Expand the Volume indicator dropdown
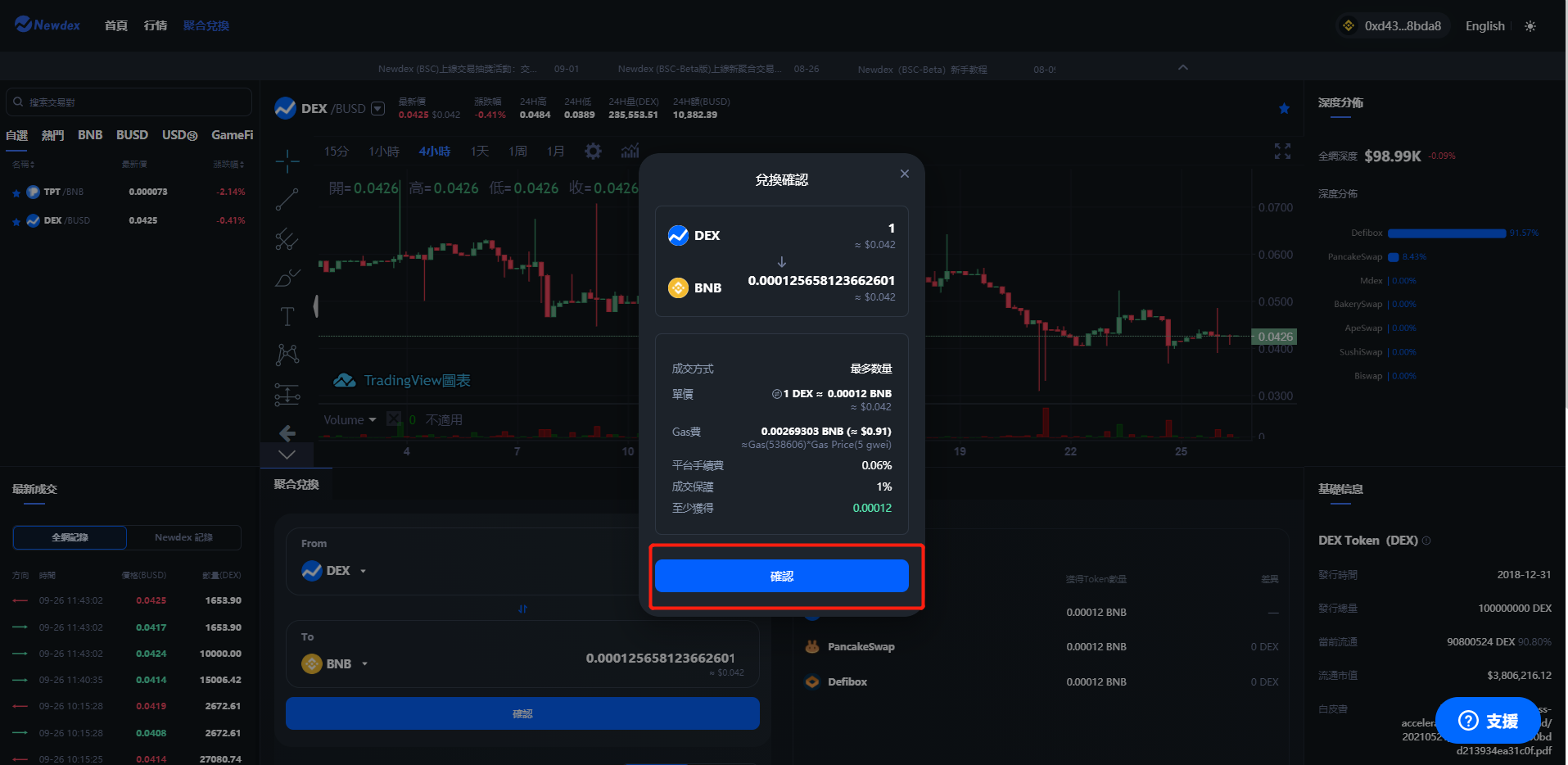 pos(373,420)
